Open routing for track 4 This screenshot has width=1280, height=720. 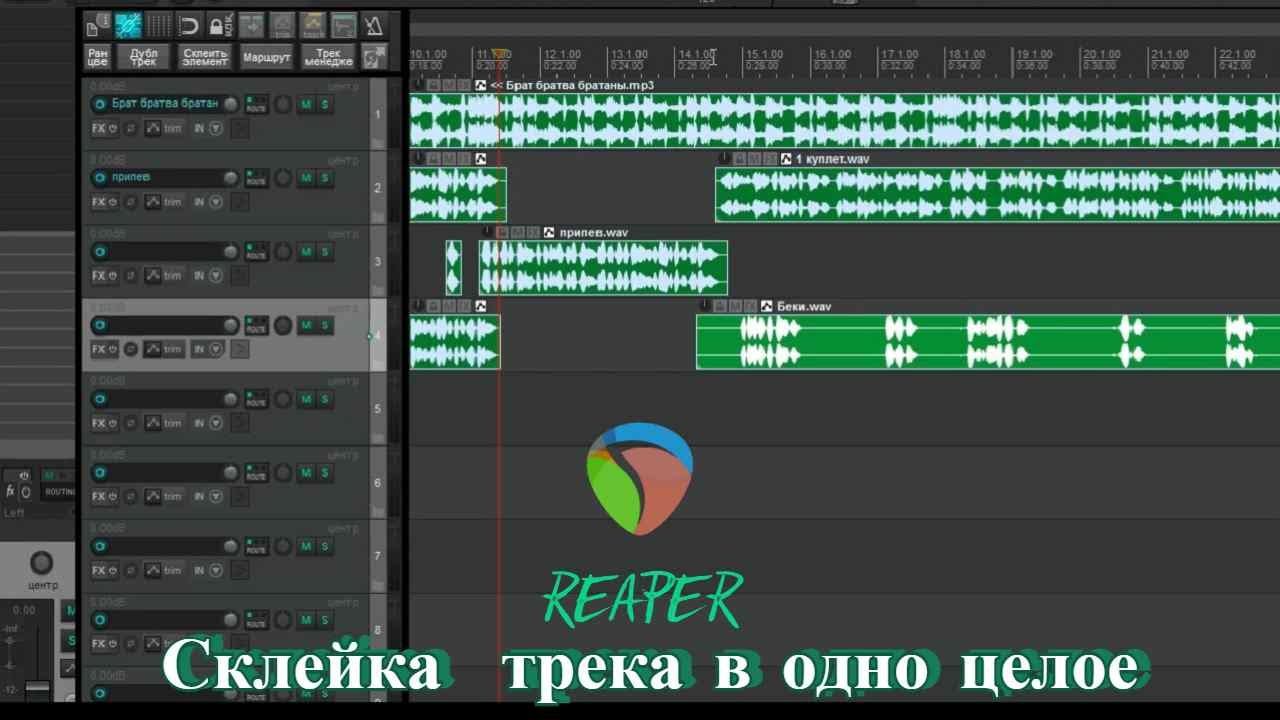click(x=257, y=325)
